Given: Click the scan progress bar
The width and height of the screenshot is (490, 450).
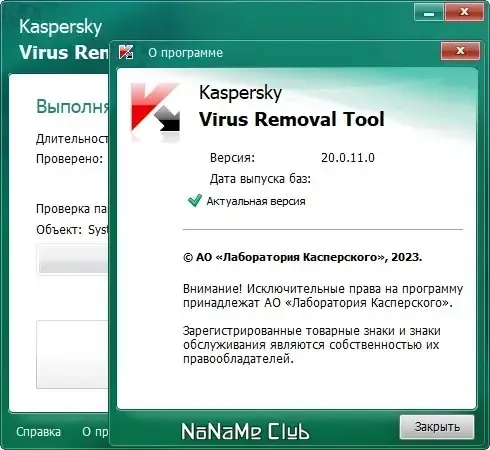Looking at the screenshot, I should coord(73,260).
